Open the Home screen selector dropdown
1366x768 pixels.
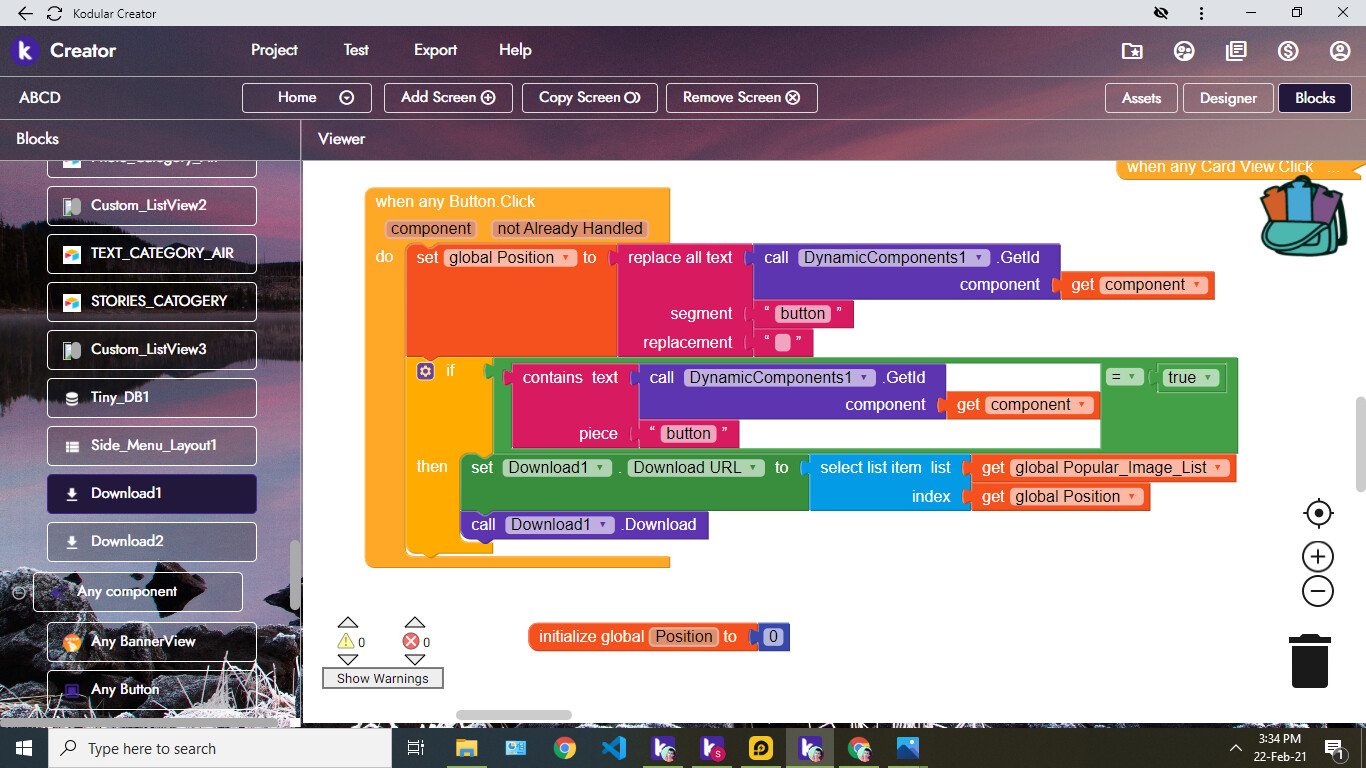(x=307, y=98)
